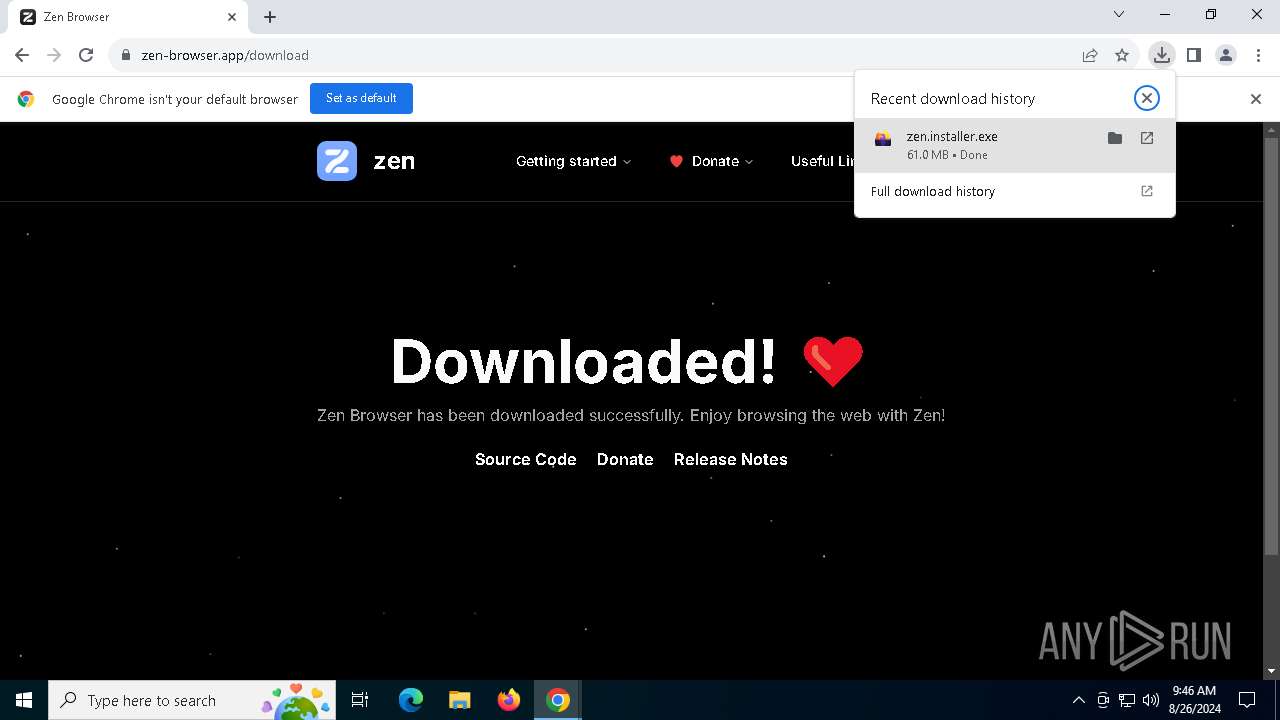Toggle the Chrome side panel icon
Screen dimensions: 1280x720
click(x=1193, y=55)
